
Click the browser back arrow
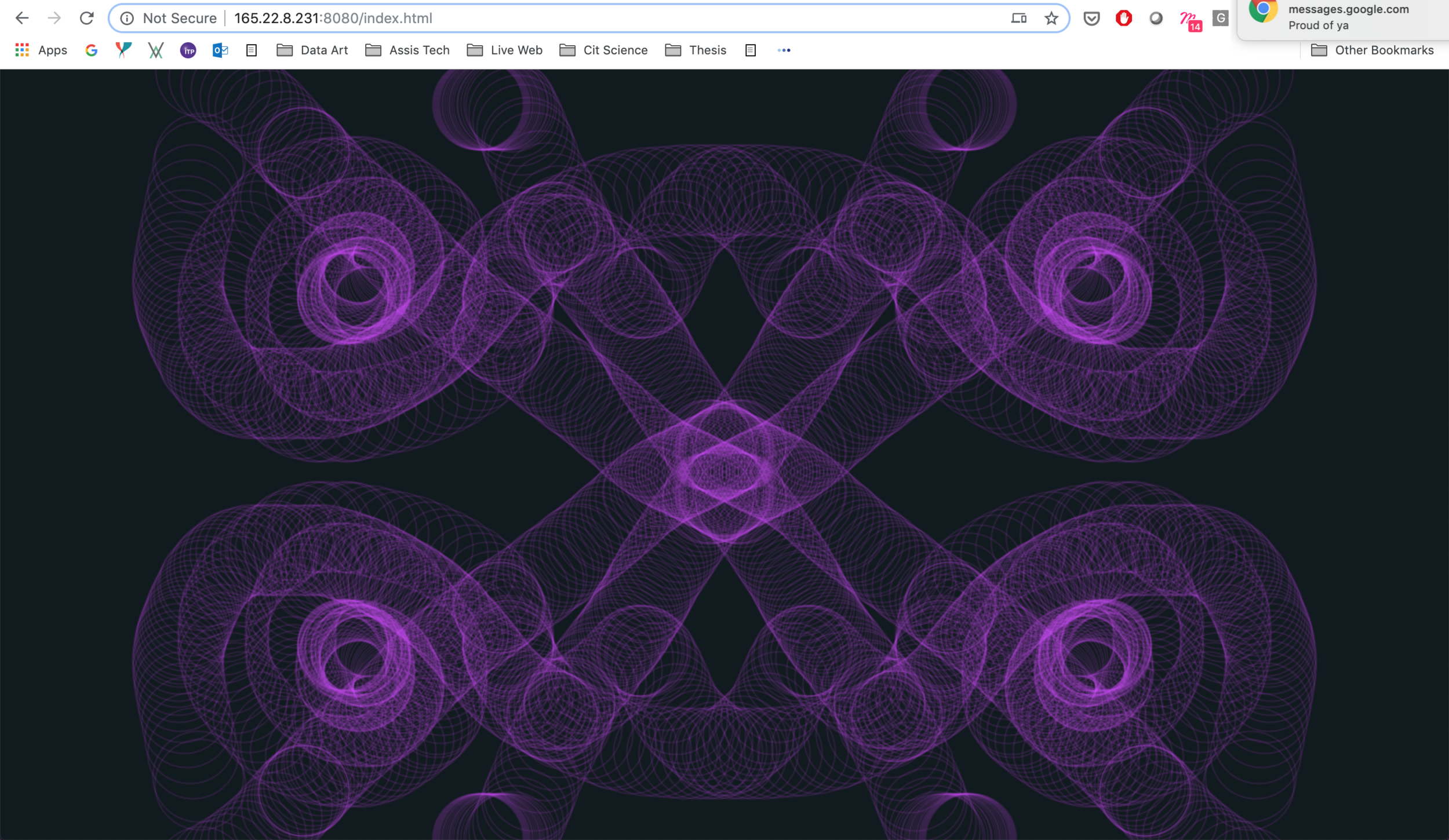click(x=22, y=19)
